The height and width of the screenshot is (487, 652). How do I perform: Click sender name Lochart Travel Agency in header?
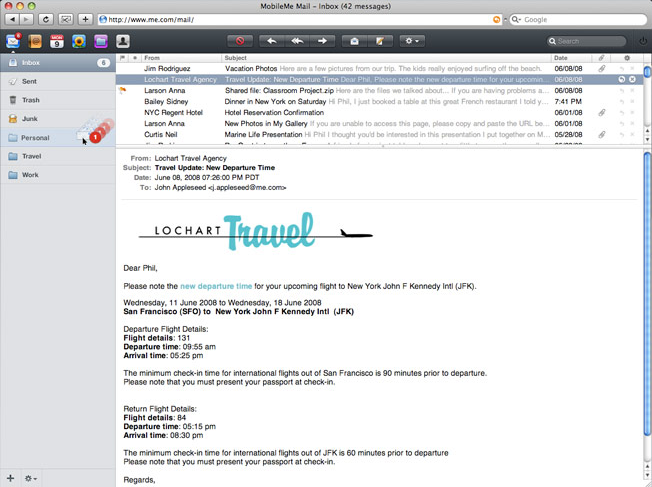click(190, 158)
